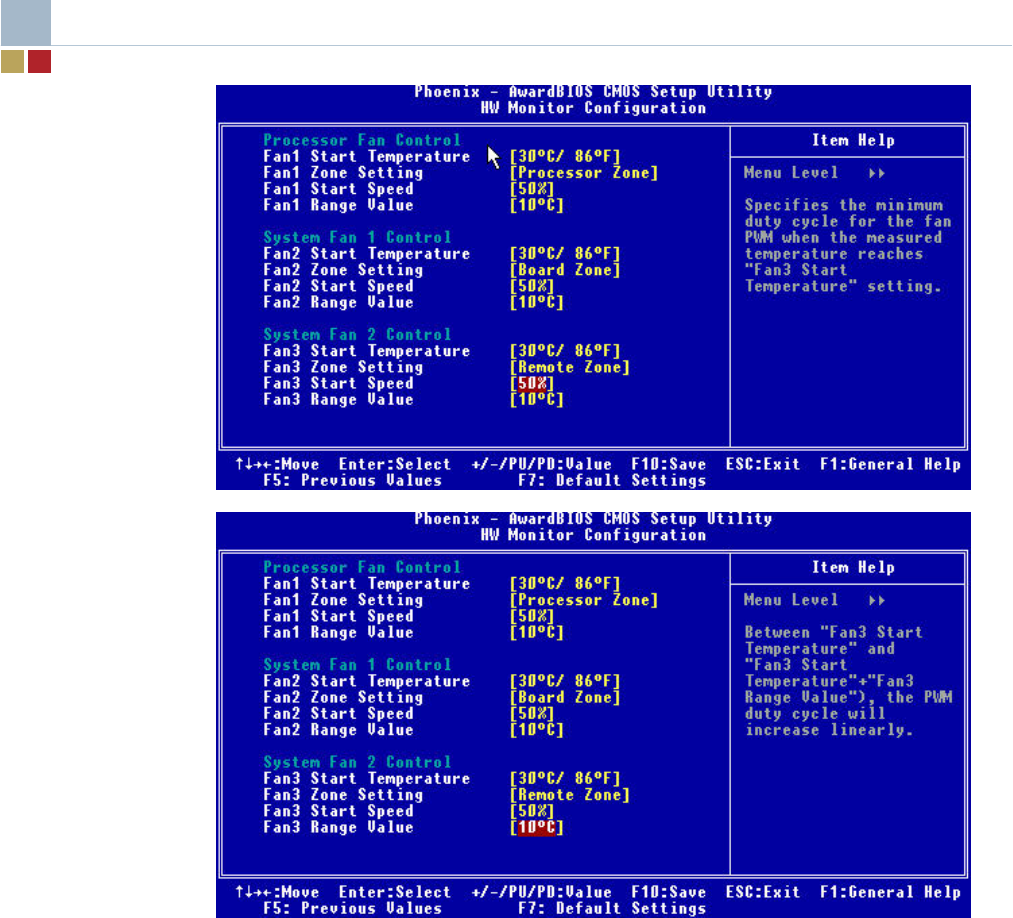Viewport: 1013px width, 918px height.
Task: Click Fan1 Zone Setting label in bottom screen
Action: pyautogui.click(x=343, y=600)
